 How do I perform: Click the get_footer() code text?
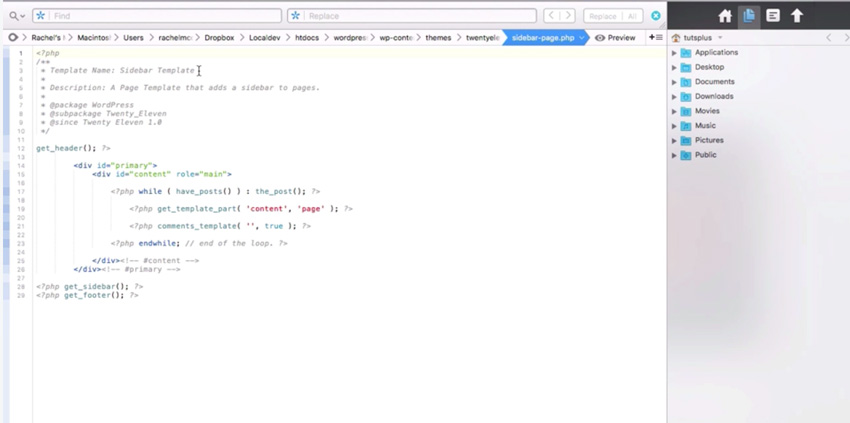94,295
